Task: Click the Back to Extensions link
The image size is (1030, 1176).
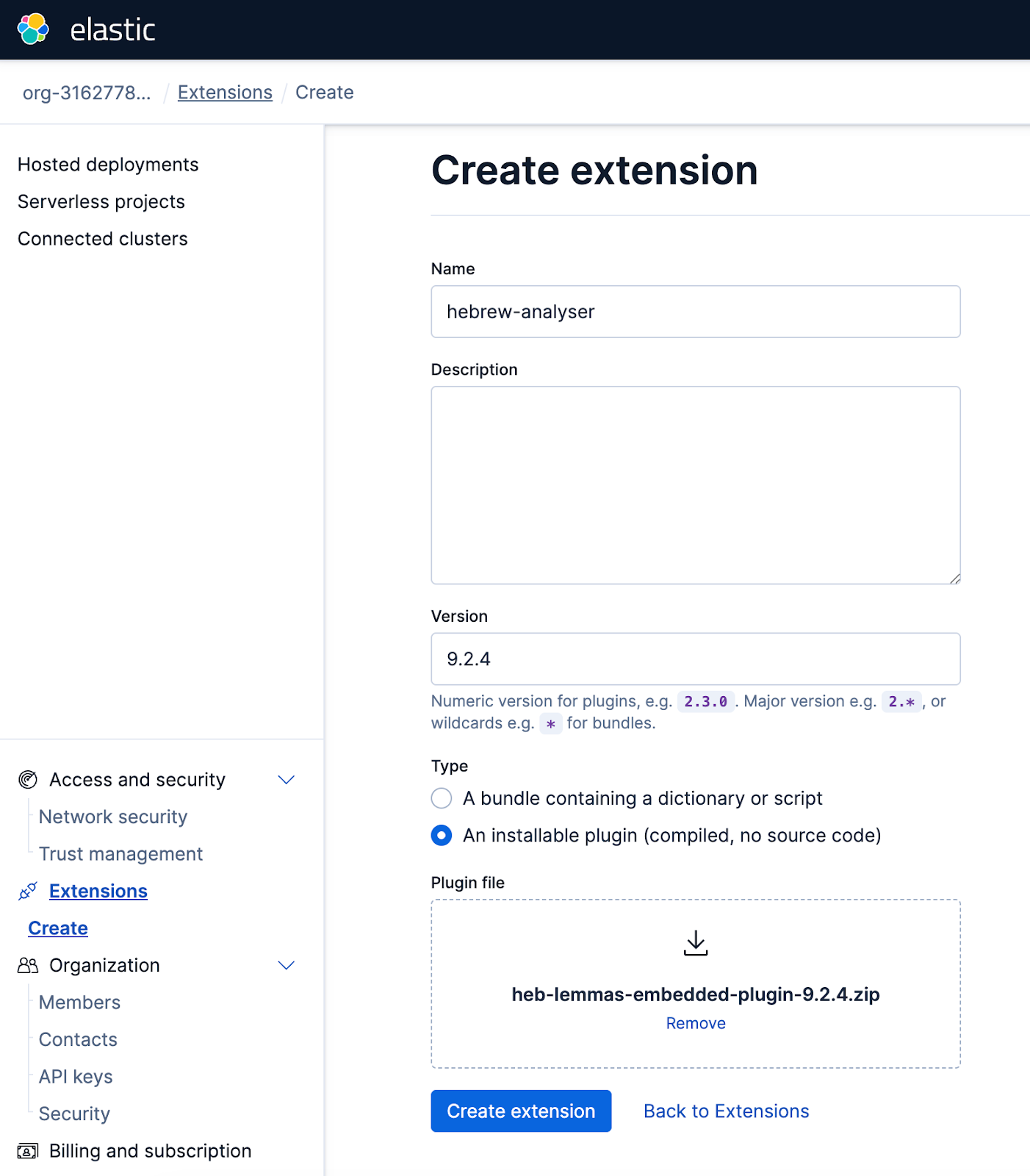Action: point(726,1111)
